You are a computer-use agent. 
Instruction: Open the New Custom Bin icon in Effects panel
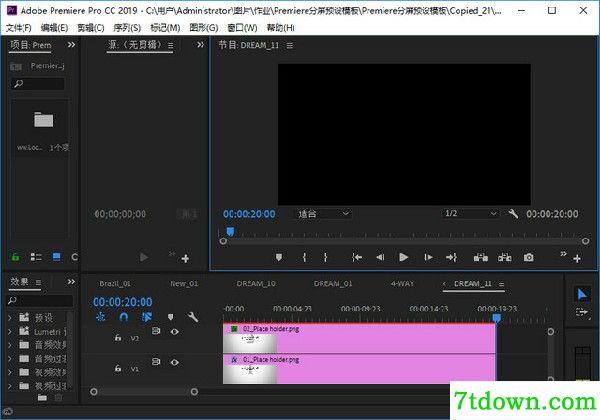click(42, 398)
